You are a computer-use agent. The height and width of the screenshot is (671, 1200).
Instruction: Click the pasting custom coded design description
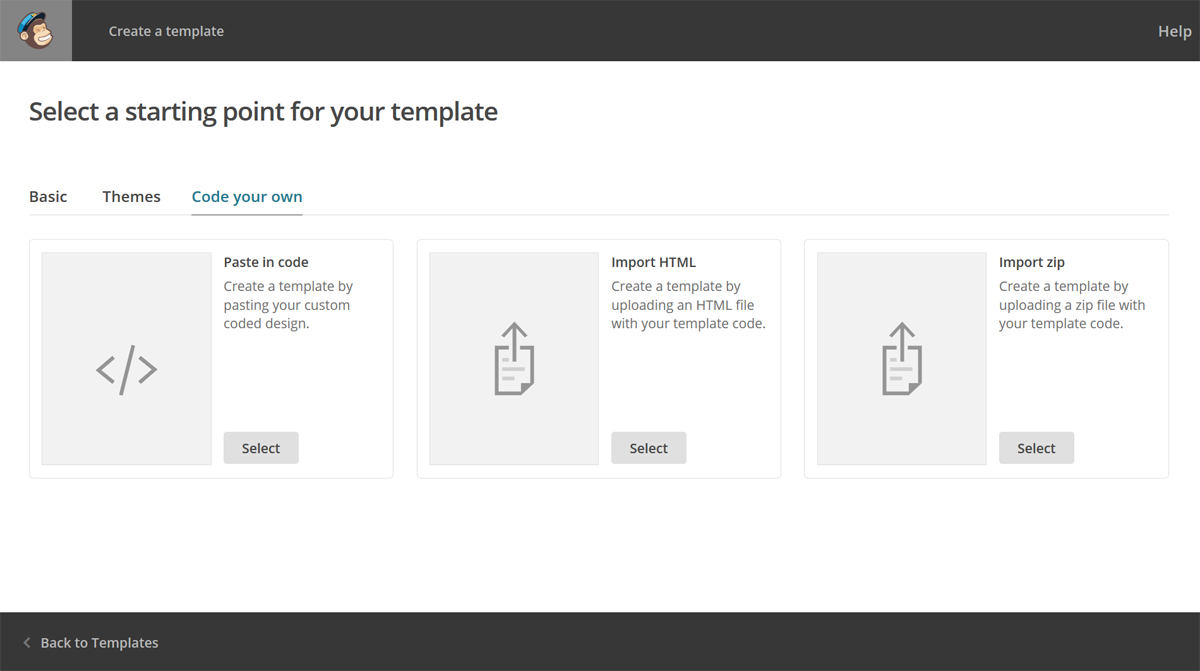[288, 305]
